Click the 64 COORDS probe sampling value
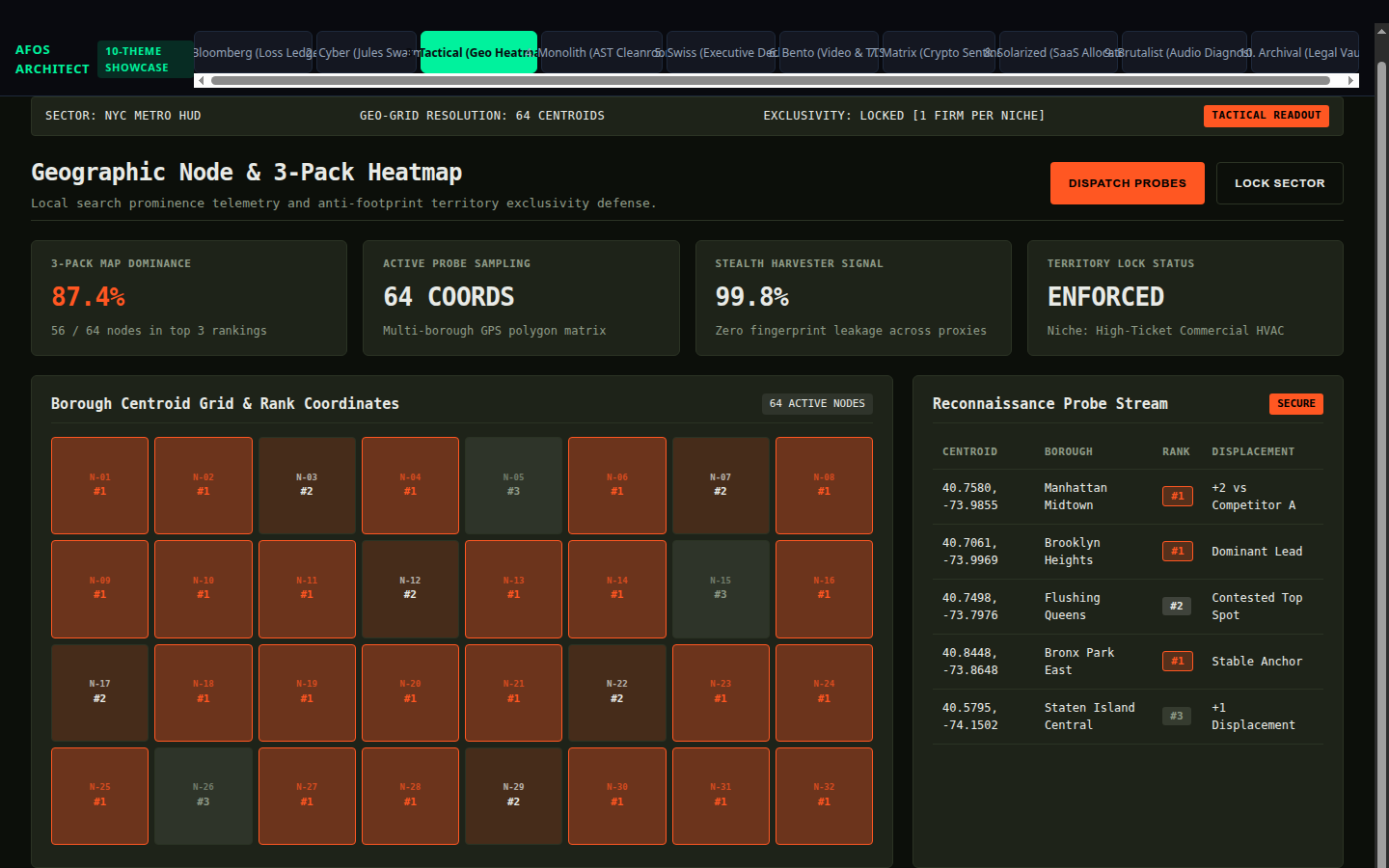This screenshot has width=1389, height=868. tap(449, 297)
